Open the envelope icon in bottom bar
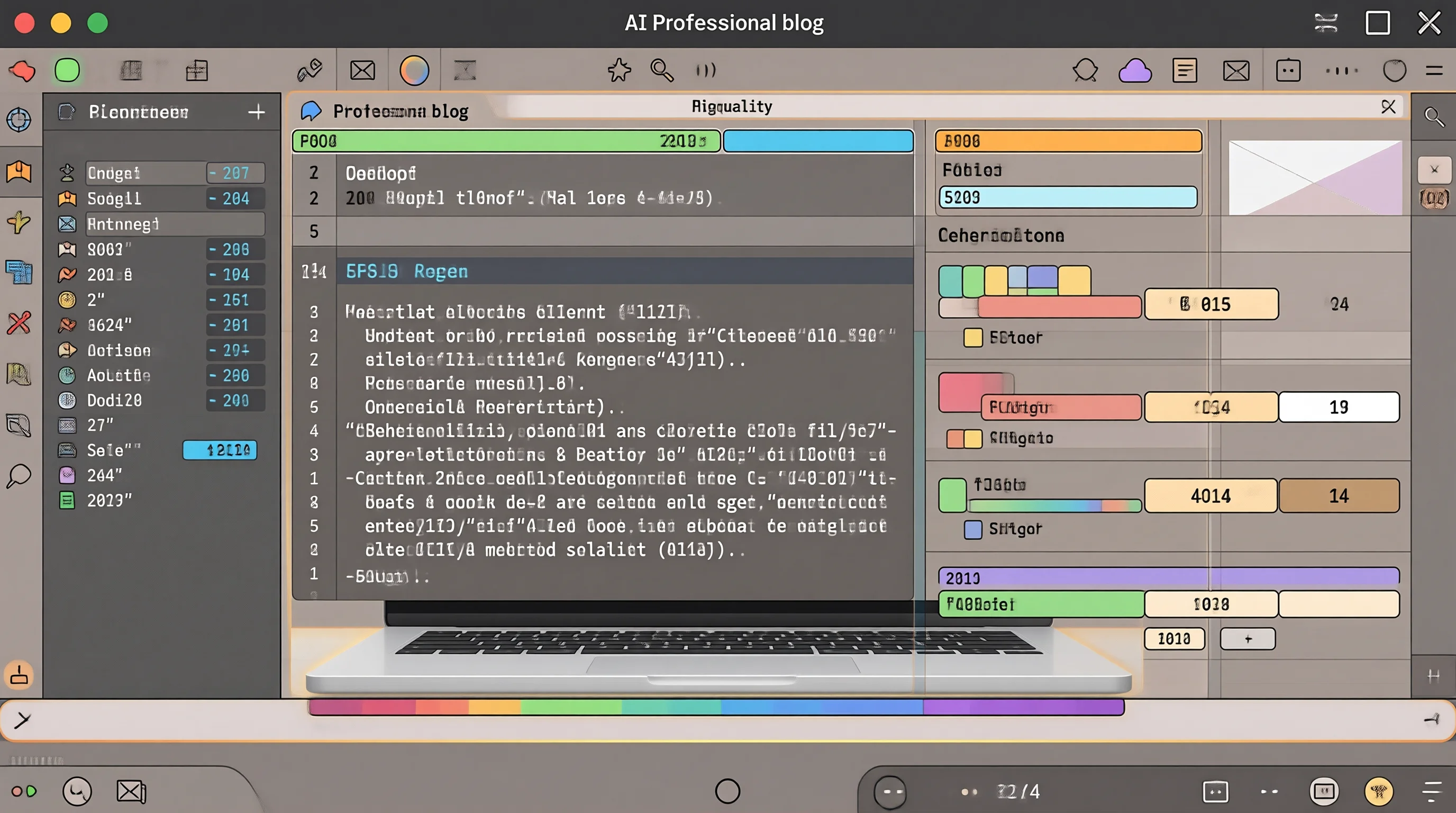Viewport: 1456px width, 813px height. pos(131,791)
